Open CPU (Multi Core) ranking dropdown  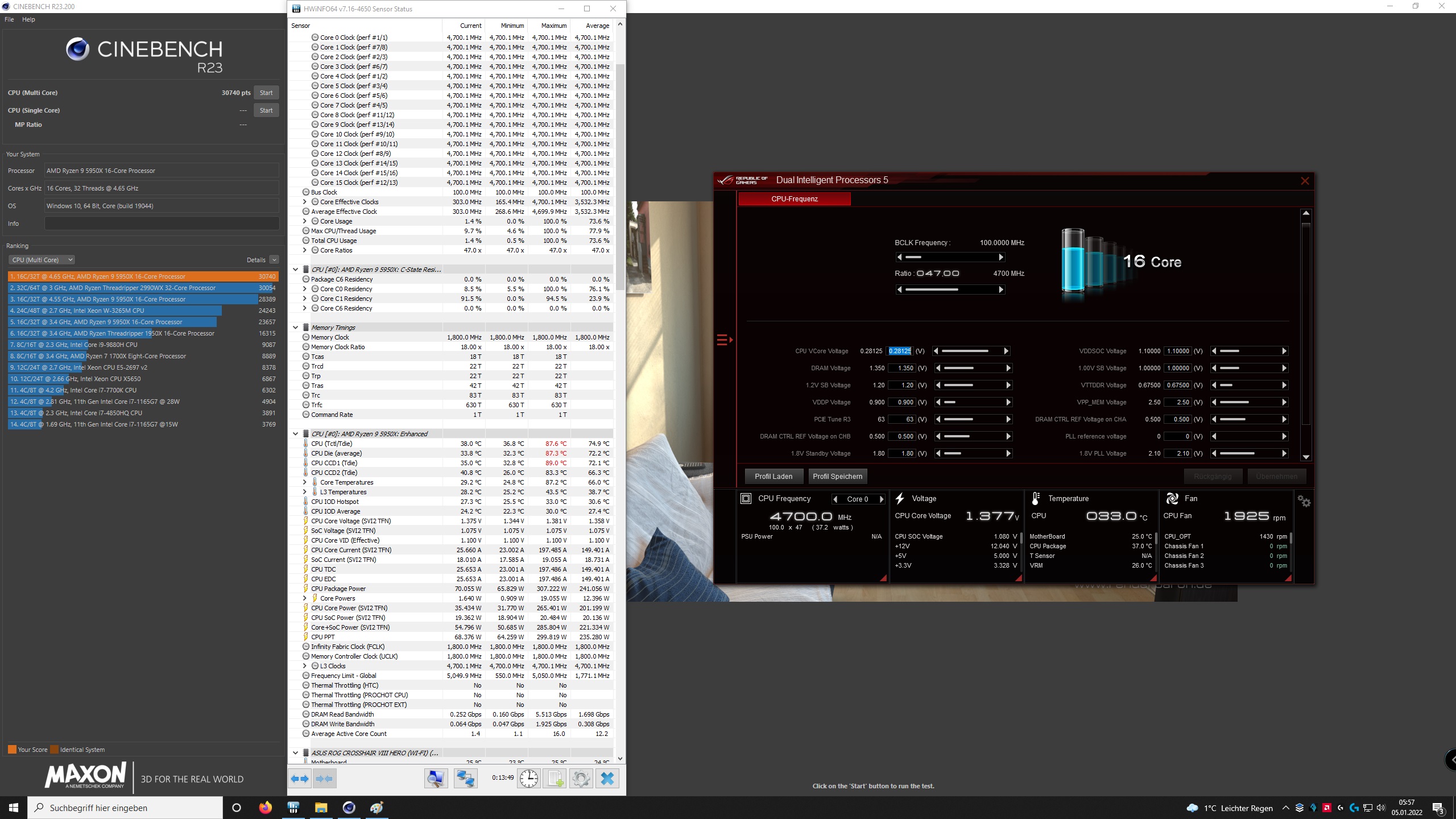pyautogui.click(x=42, y=260)
